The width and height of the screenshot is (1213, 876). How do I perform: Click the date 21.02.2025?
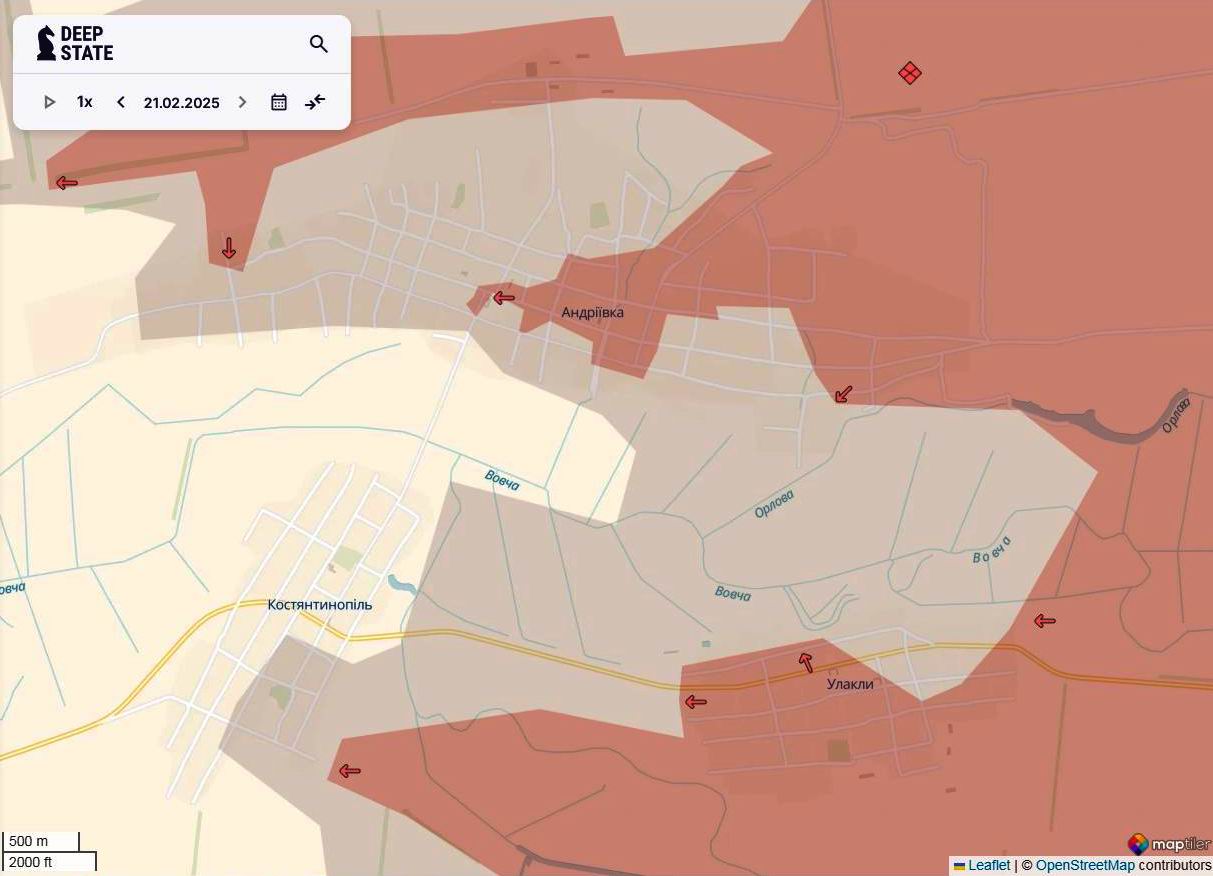(181, 101)
